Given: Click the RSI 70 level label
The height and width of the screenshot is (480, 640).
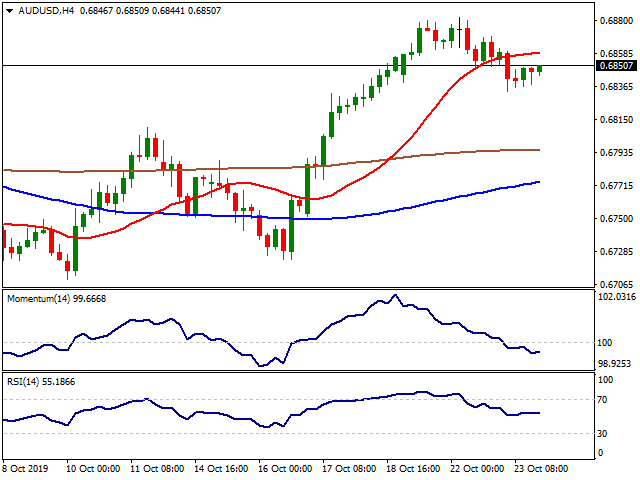Looking at the screenshot, I should click(602, 400).
